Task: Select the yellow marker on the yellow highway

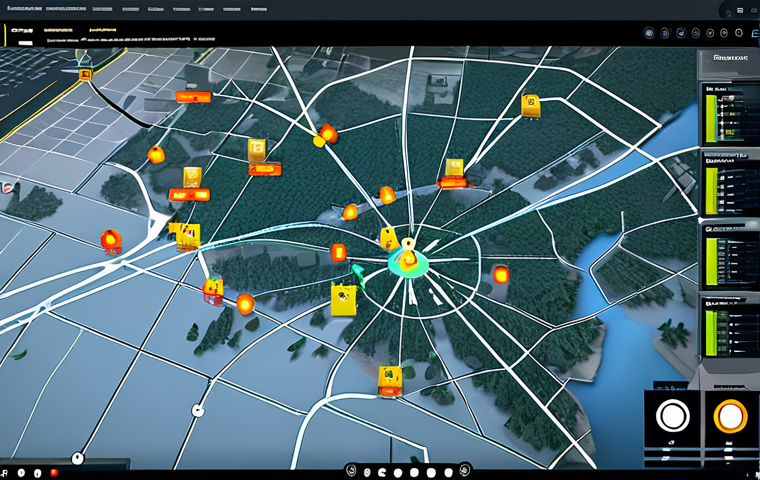Action: (x=86, y=74)
